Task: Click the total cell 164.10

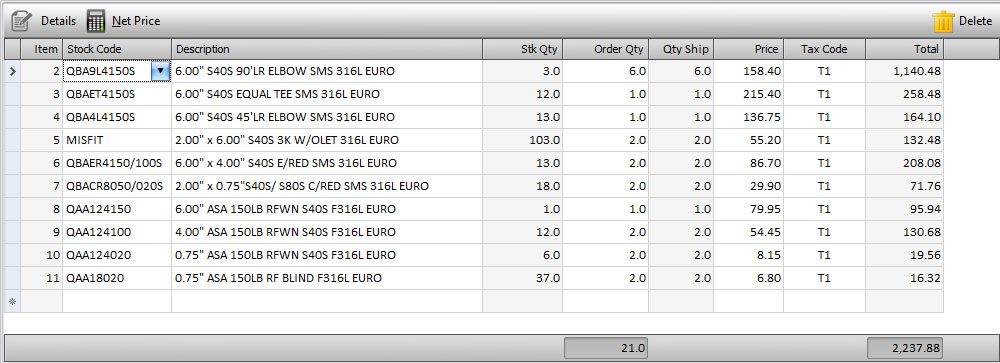Action: coord(904,117)
